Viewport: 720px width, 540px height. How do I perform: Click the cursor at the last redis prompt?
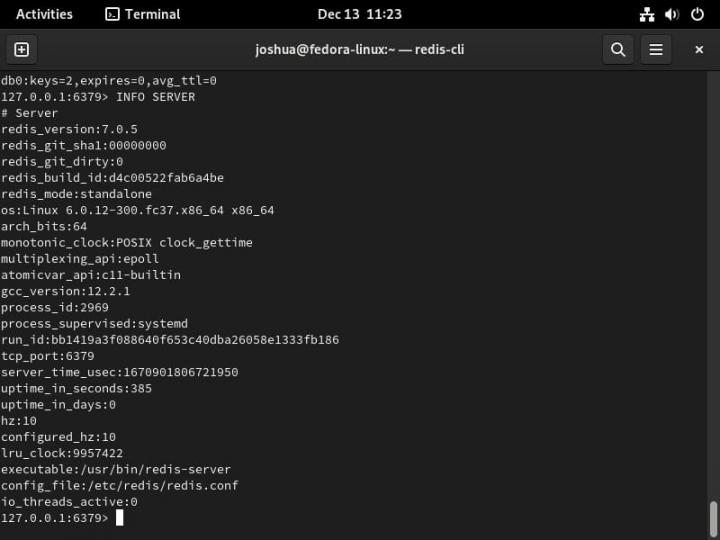tap(119, 518)
